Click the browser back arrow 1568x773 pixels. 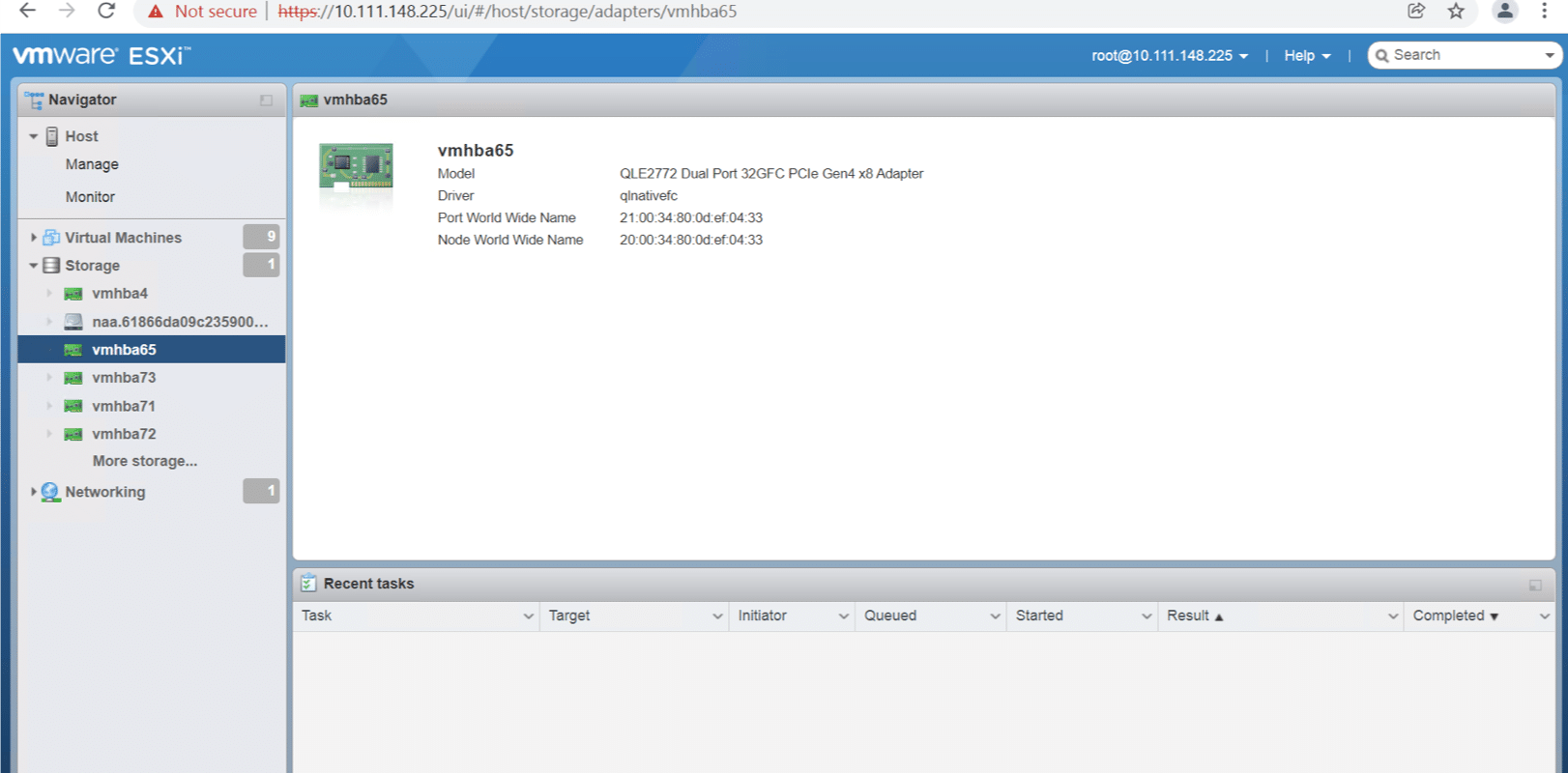[27, 11]
